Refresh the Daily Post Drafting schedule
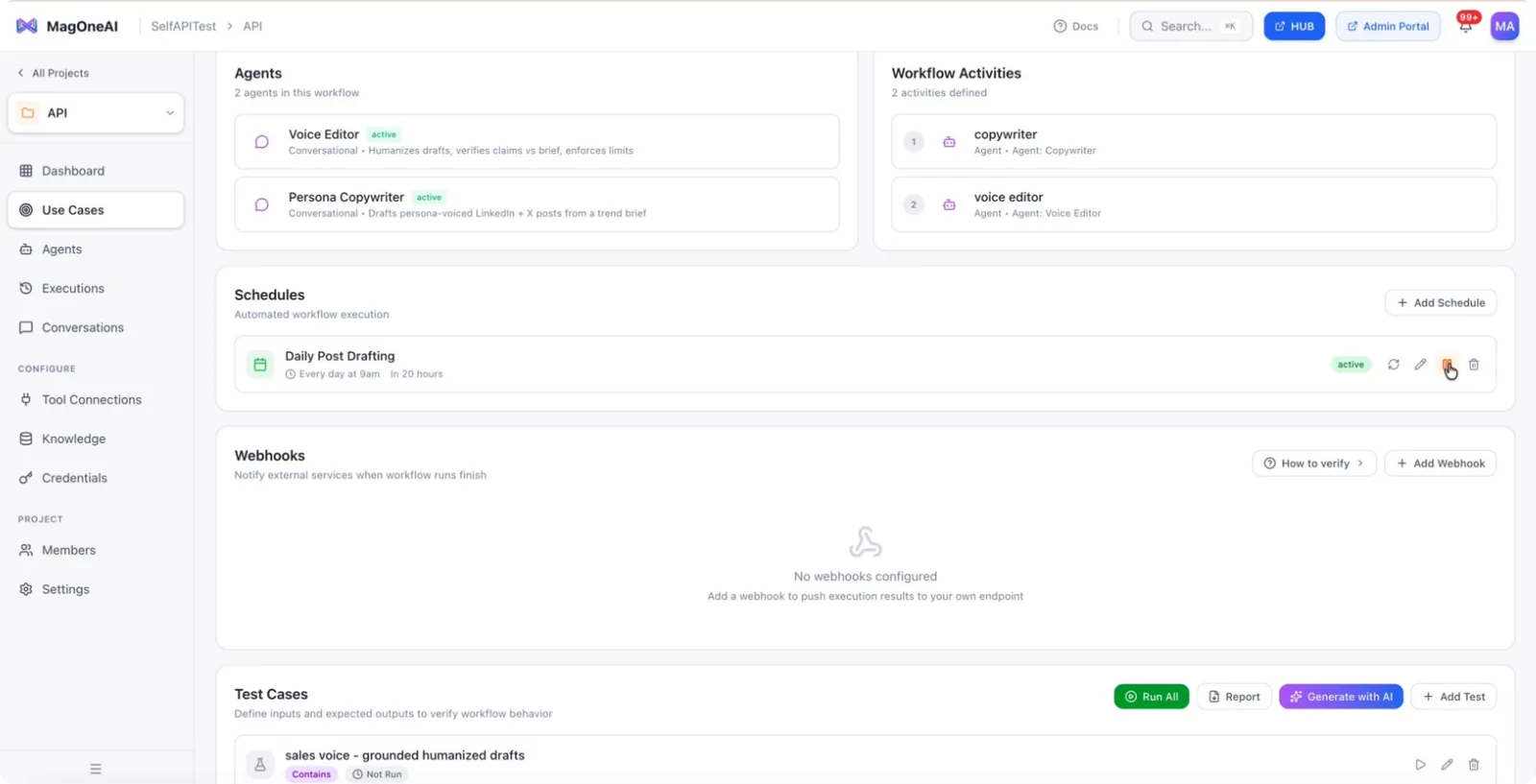The image size is (1536, 784). pos(1393,365)
